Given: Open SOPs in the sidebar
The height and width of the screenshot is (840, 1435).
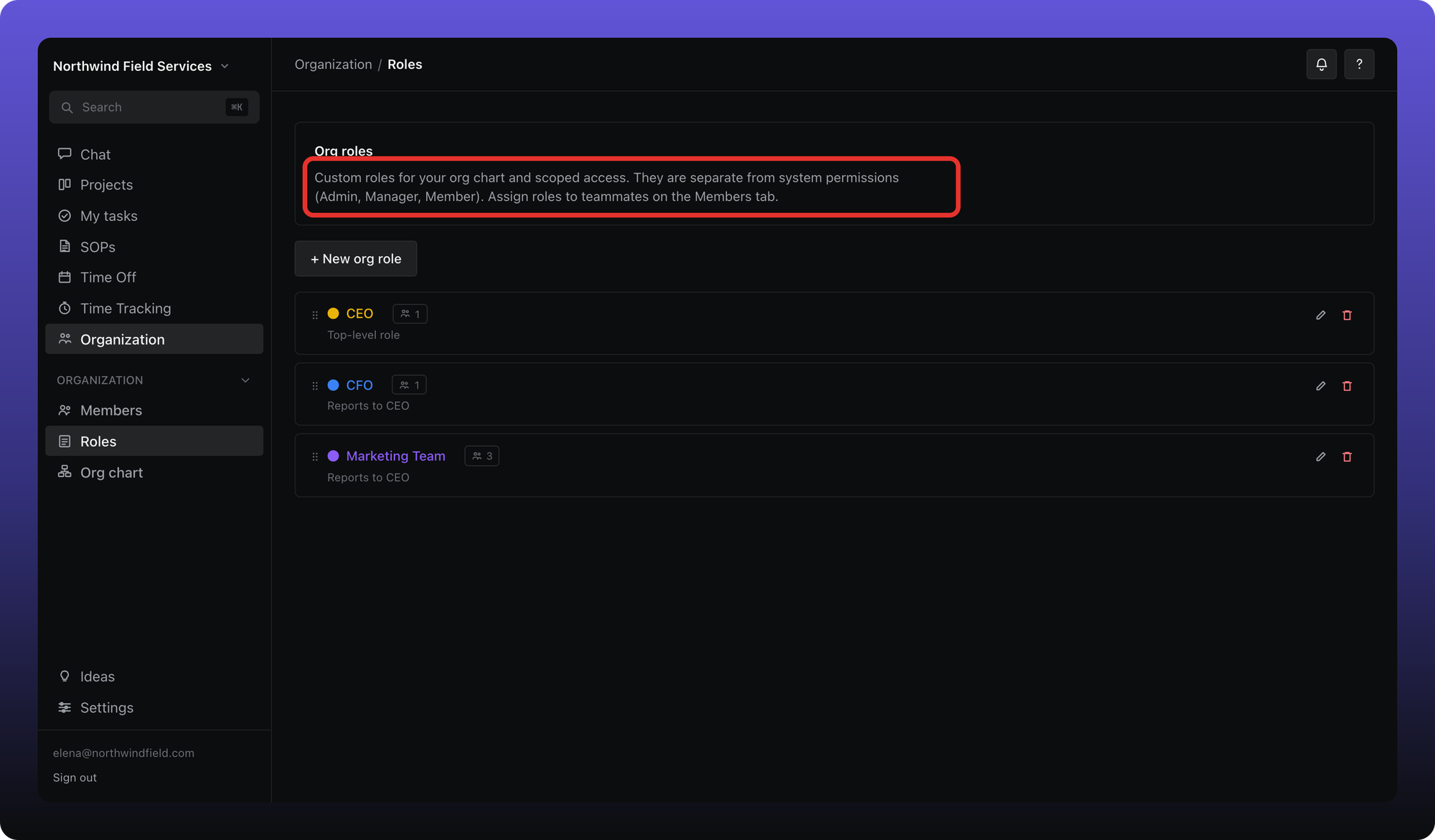Looking at the screenshot, I should coord(154,247).
